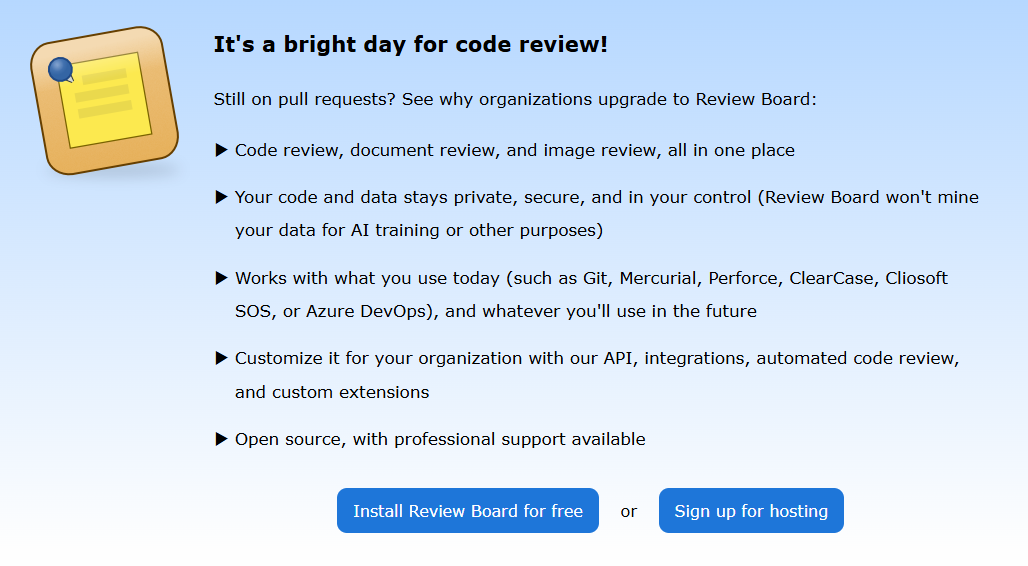Click "Open source, with professional support available" text

[441, 439]
